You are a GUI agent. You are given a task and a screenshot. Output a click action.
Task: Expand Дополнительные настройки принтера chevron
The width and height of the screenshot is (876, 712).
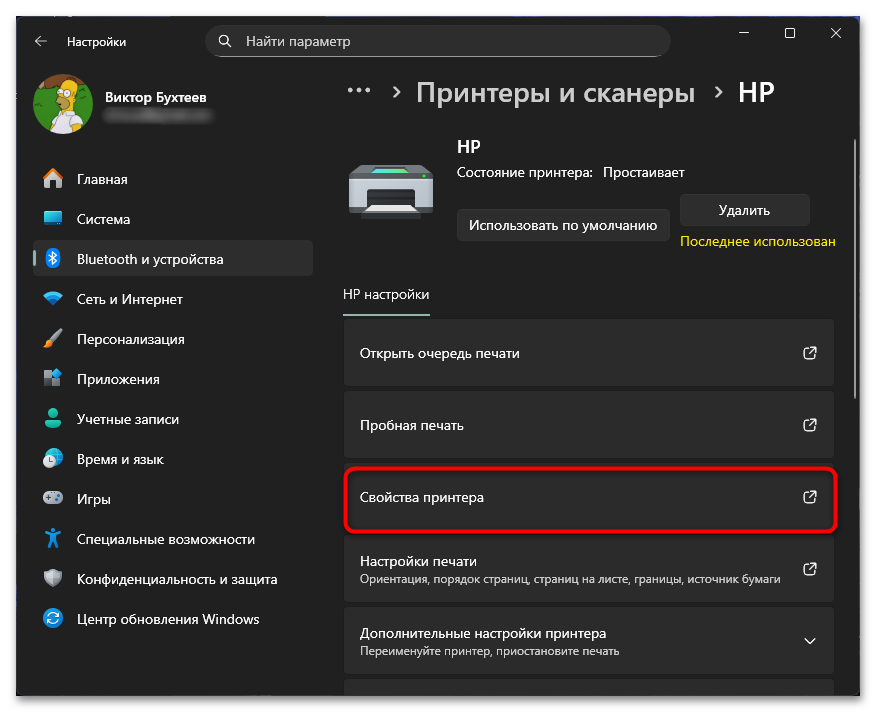[810, 641]
